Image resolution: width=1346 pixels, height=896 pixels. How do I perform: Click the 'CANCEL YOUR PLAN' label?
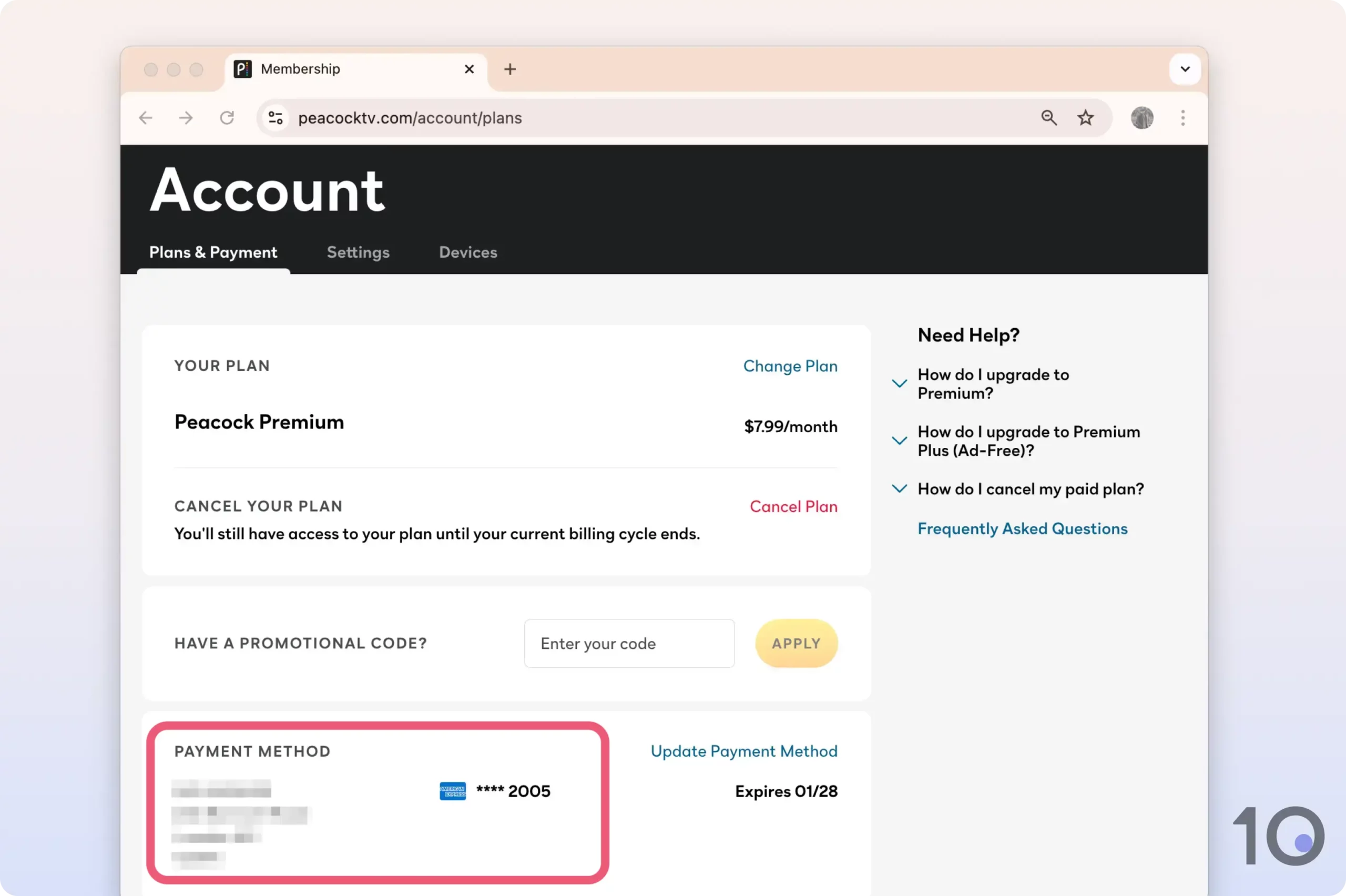[258, 506]
